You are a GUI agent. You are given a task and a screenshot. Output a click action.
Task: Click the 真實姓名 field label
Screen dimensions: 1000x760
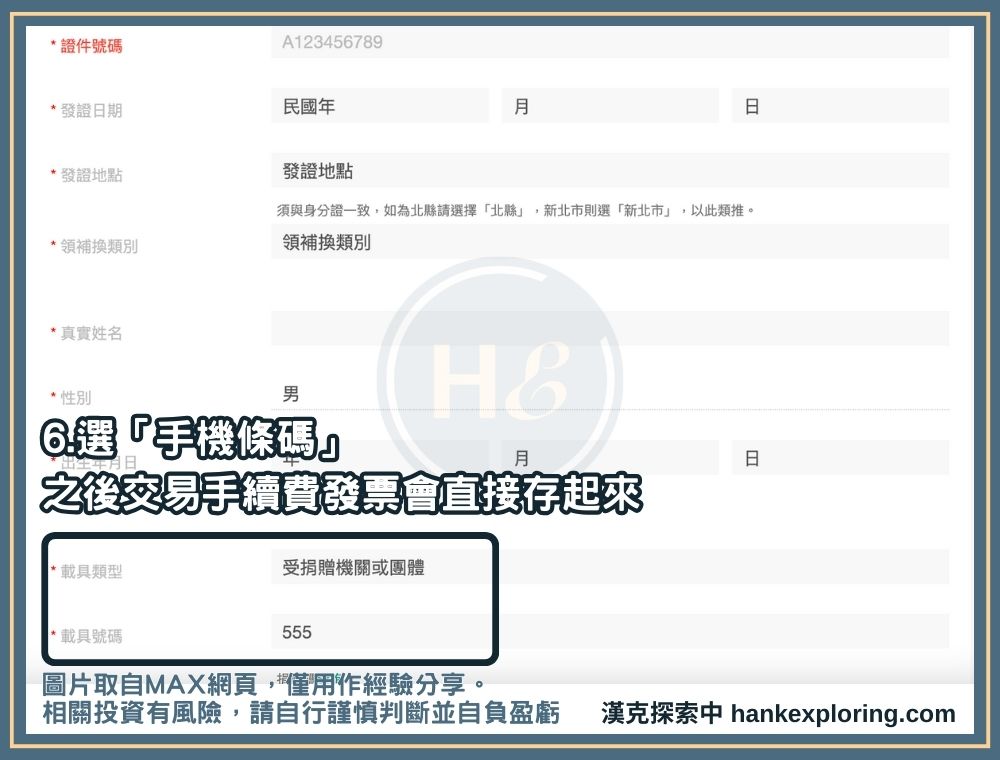91,333
